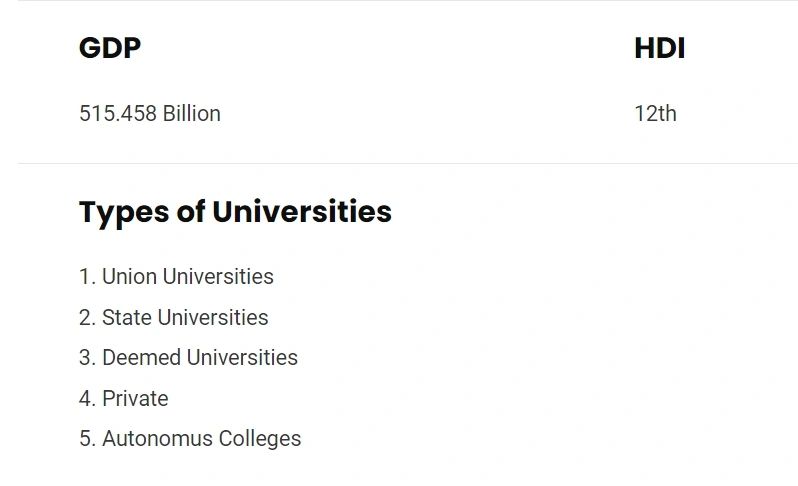Viewport: 798px width, 486px height.
Task: Click the word "Billion" in the GDP value
Action: pos(192,114)
